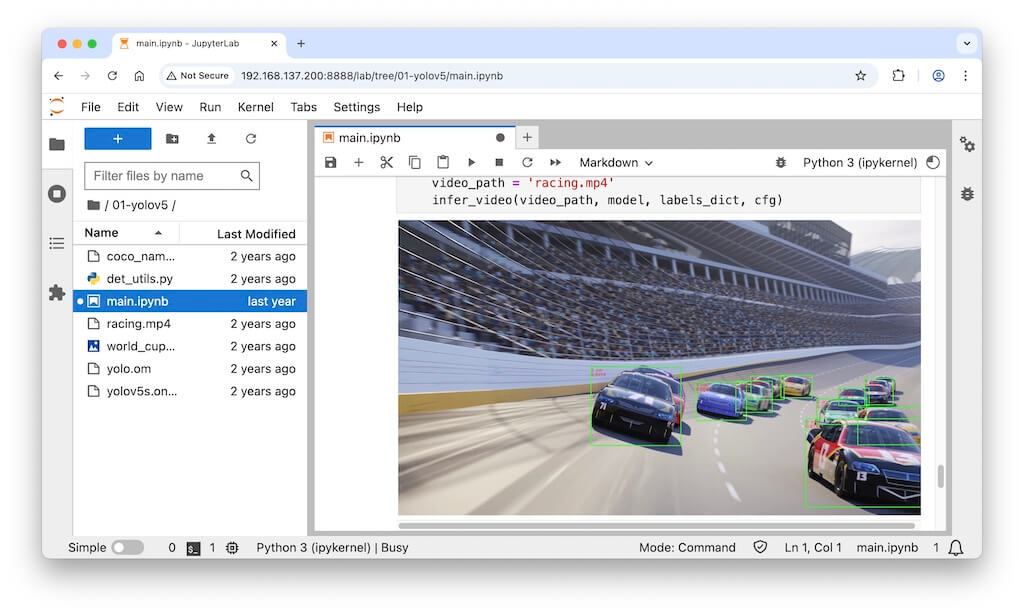Expand Chrome's tab search dropdown arrow
The height and width of the screenshot is (614, 1024).
pos(966,43)
